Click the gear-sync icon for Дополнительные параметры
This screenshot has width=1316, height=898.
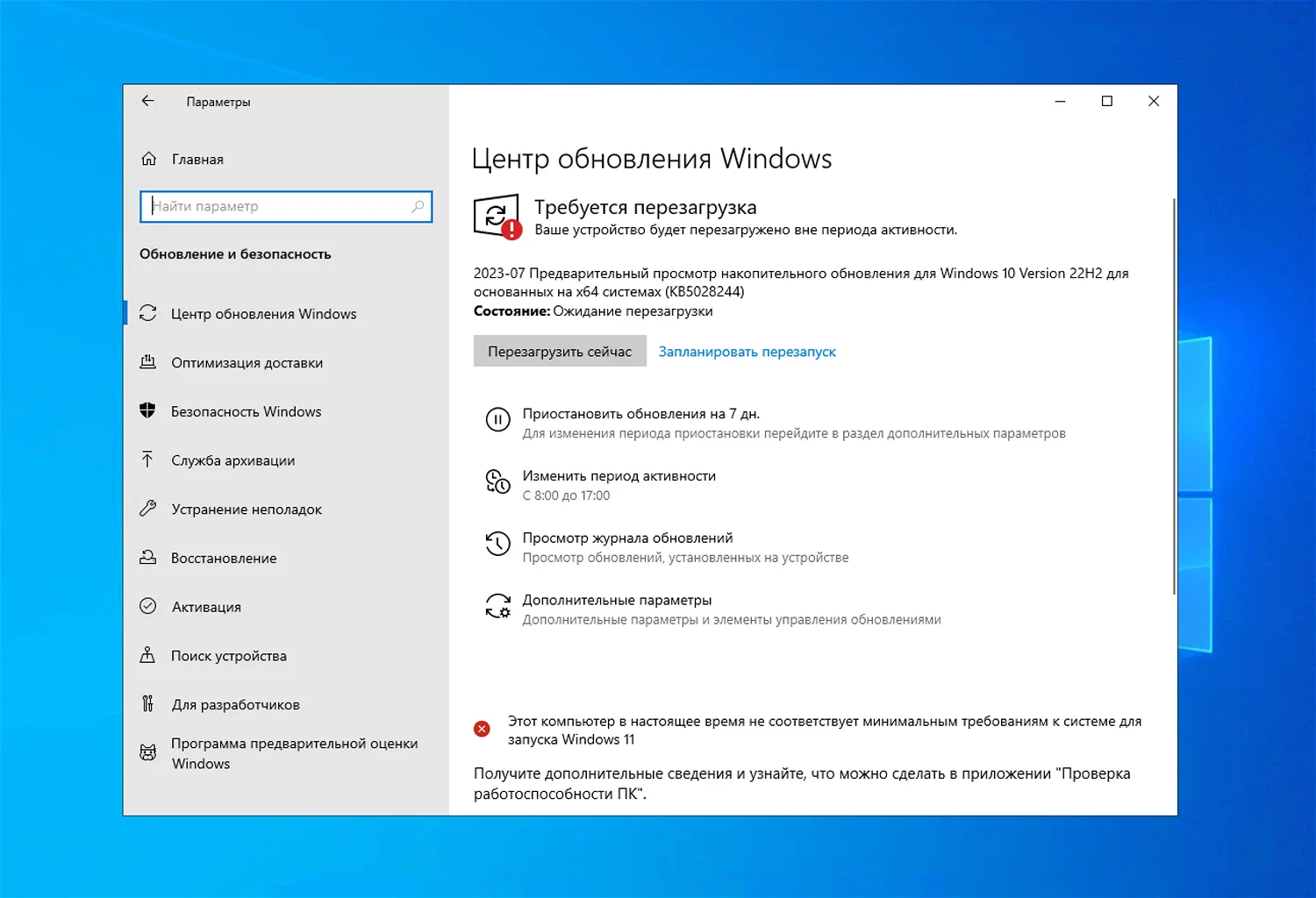point(497,606)
